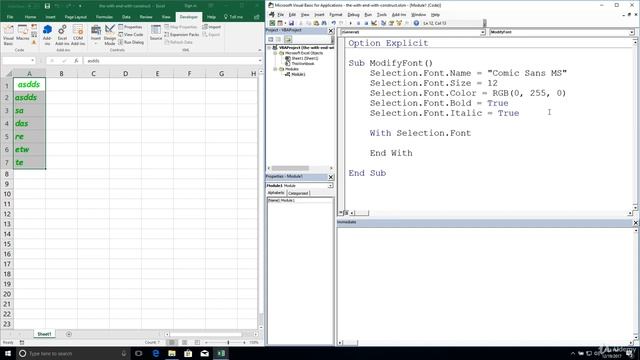The height and width of the screenshot is (360, 640).
Task: Switch to Excel Page Layout tab
Action: pyautogui.click(x=76, y=17)
